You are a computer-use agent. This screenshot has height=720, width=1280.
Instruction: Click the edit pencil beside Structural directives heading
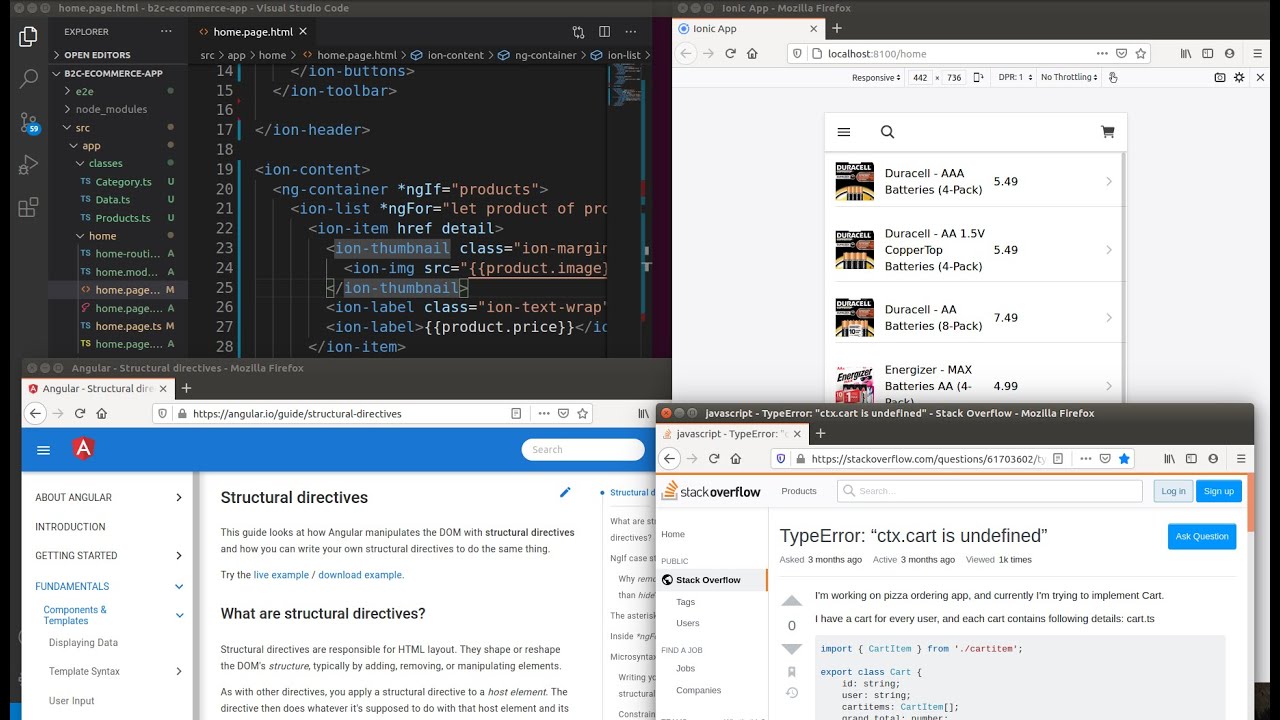[565, 492]
